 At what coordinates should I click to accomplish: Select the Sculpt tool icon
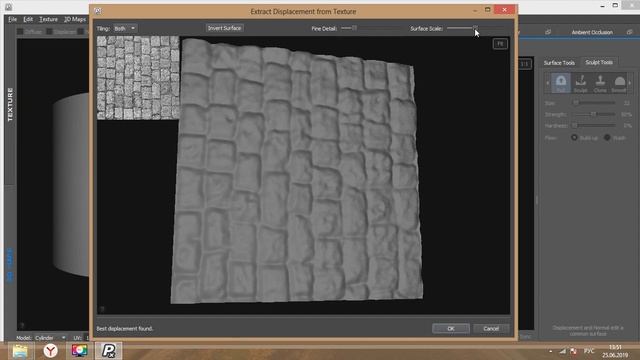[580, 83]
